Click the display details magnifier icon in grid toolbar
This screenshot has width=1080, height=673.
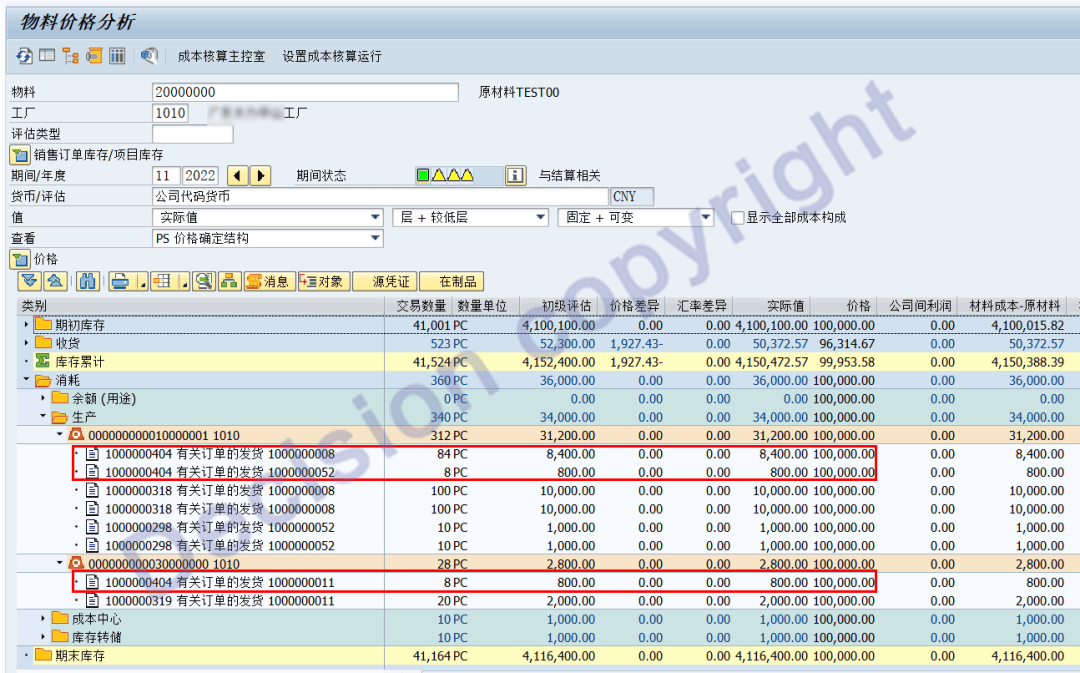point(204,281)
